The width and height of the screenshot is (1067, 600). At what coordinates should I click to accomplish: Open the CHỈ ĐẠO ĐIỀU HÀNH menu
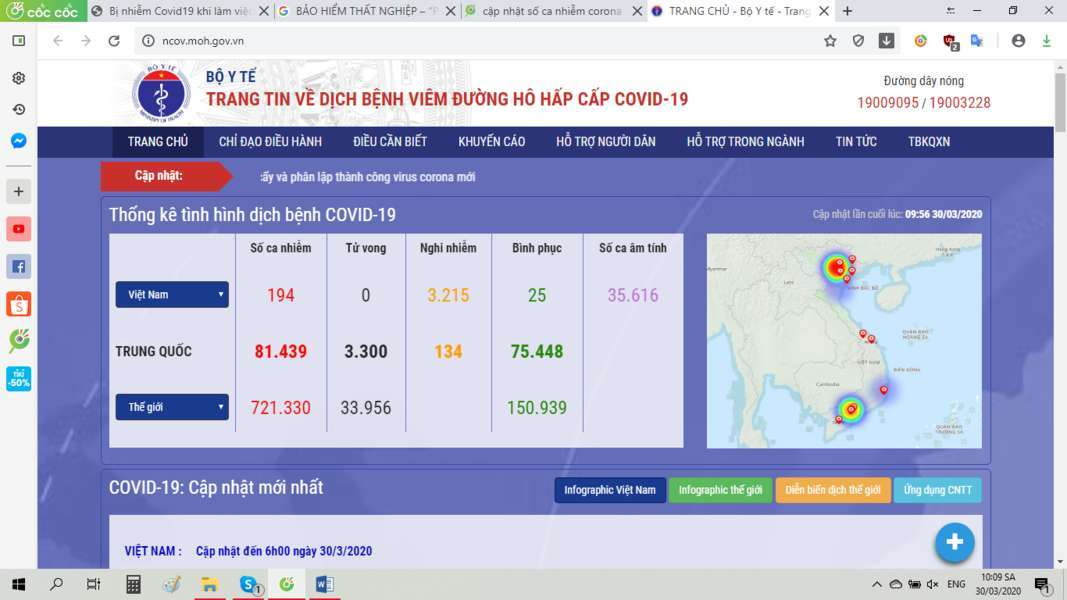[x=270, y=142]
